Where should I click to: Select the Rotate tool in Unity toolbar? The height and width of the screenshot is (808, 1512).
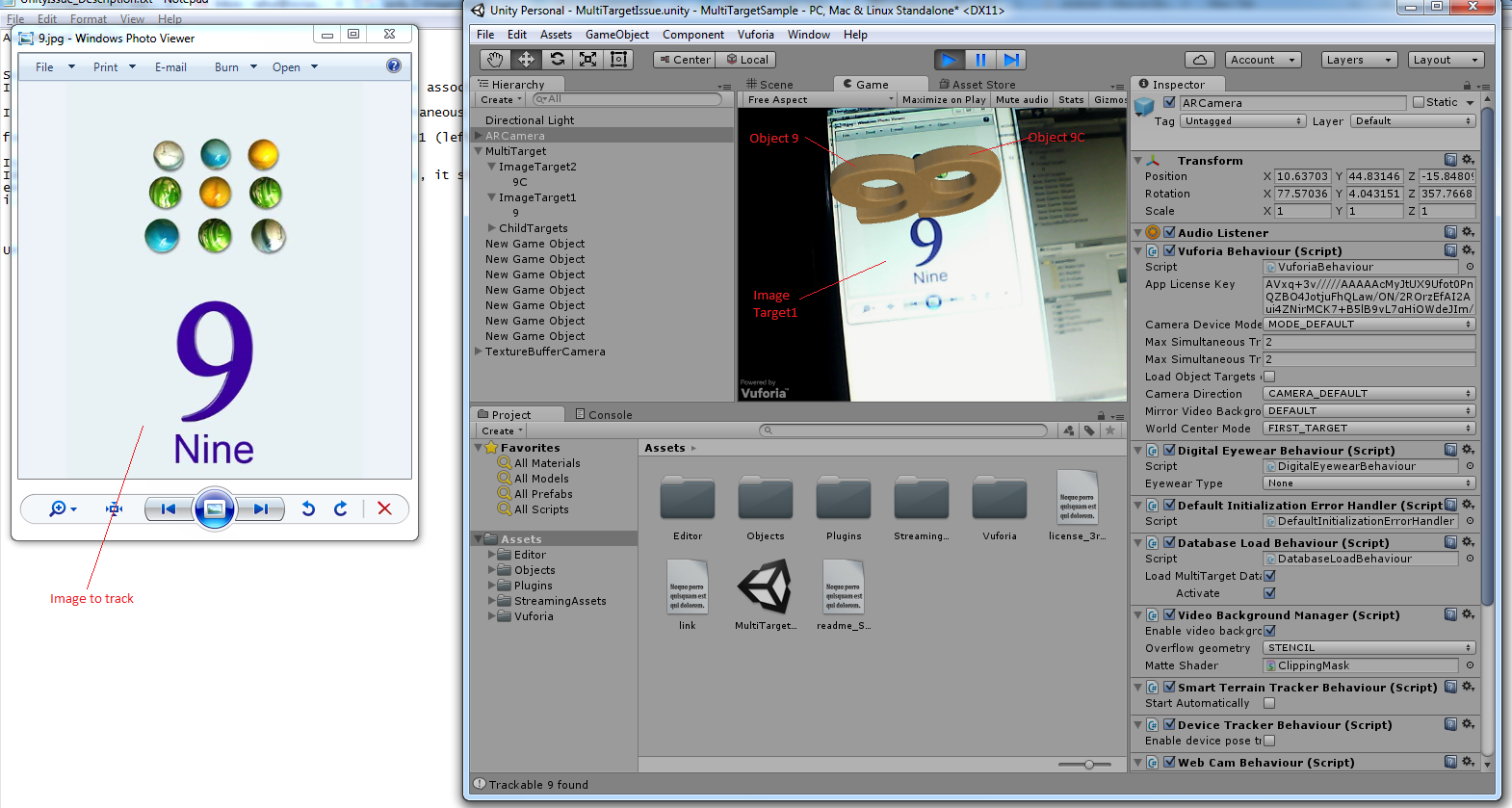click(557, 60)
